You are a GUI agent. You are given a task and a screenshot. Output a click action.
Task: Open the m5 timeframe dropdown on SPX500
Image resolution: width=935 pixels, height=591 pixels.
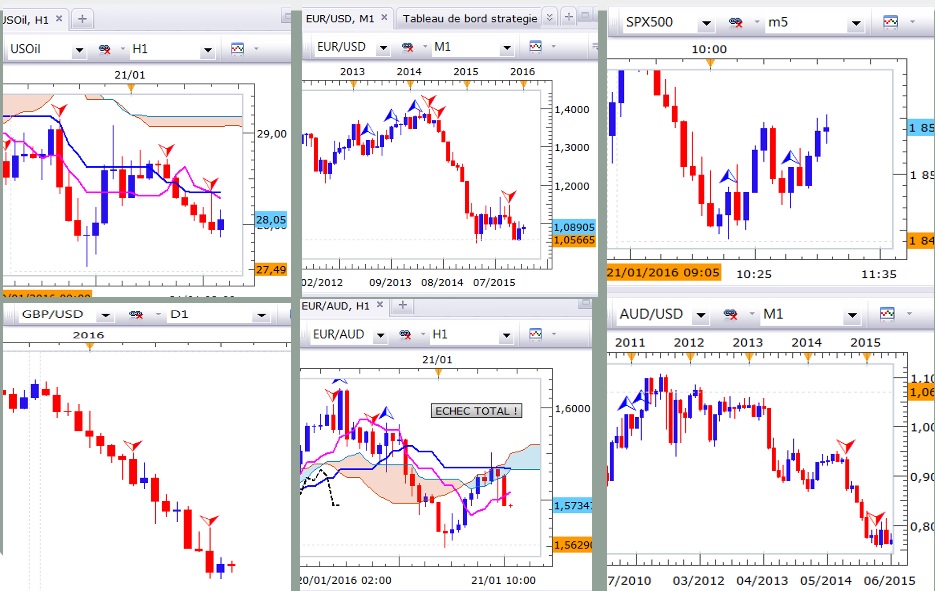[x=855, y=21]
